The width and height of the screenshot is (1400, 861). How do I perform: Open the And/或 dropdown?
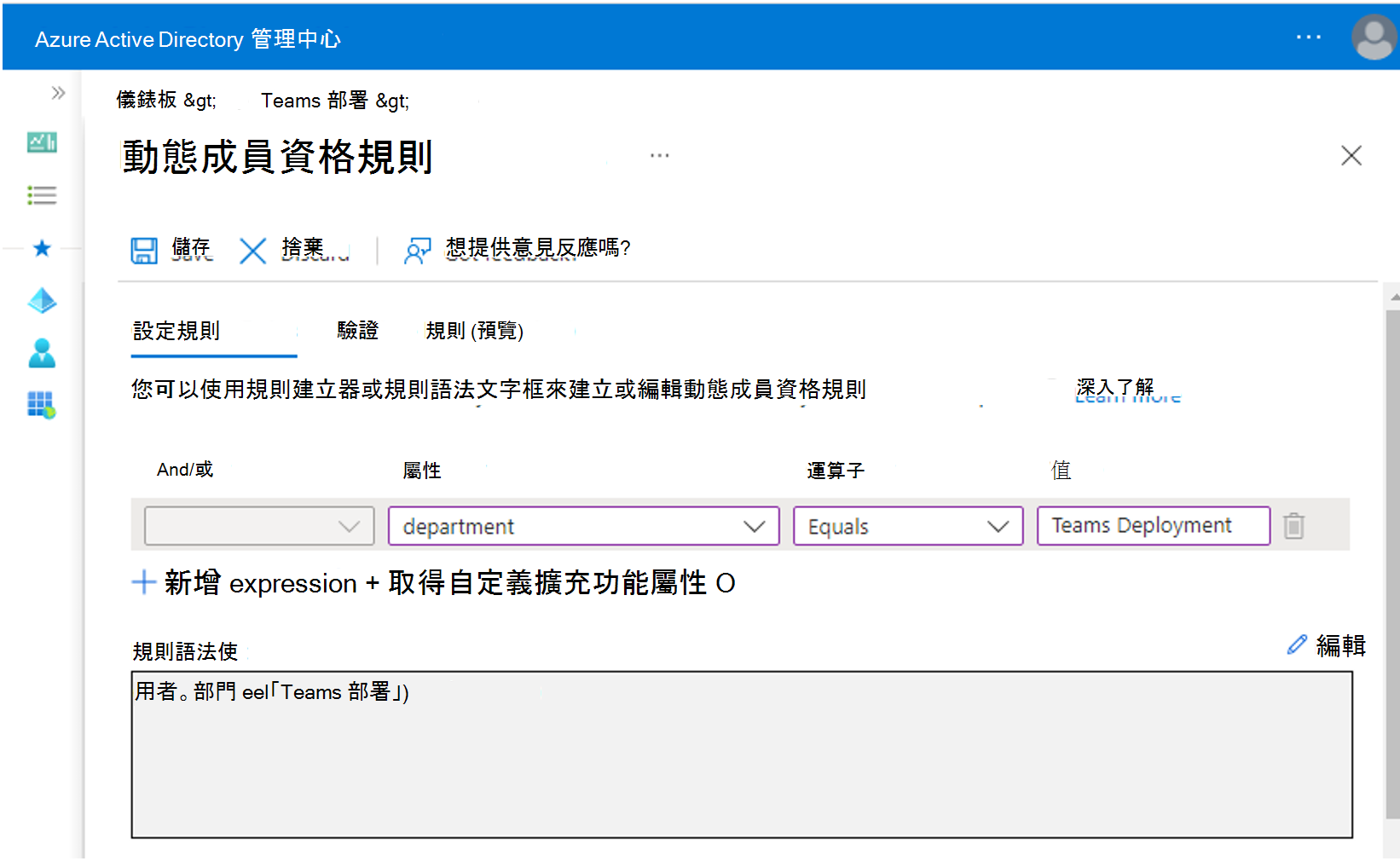tap(259, 526)
